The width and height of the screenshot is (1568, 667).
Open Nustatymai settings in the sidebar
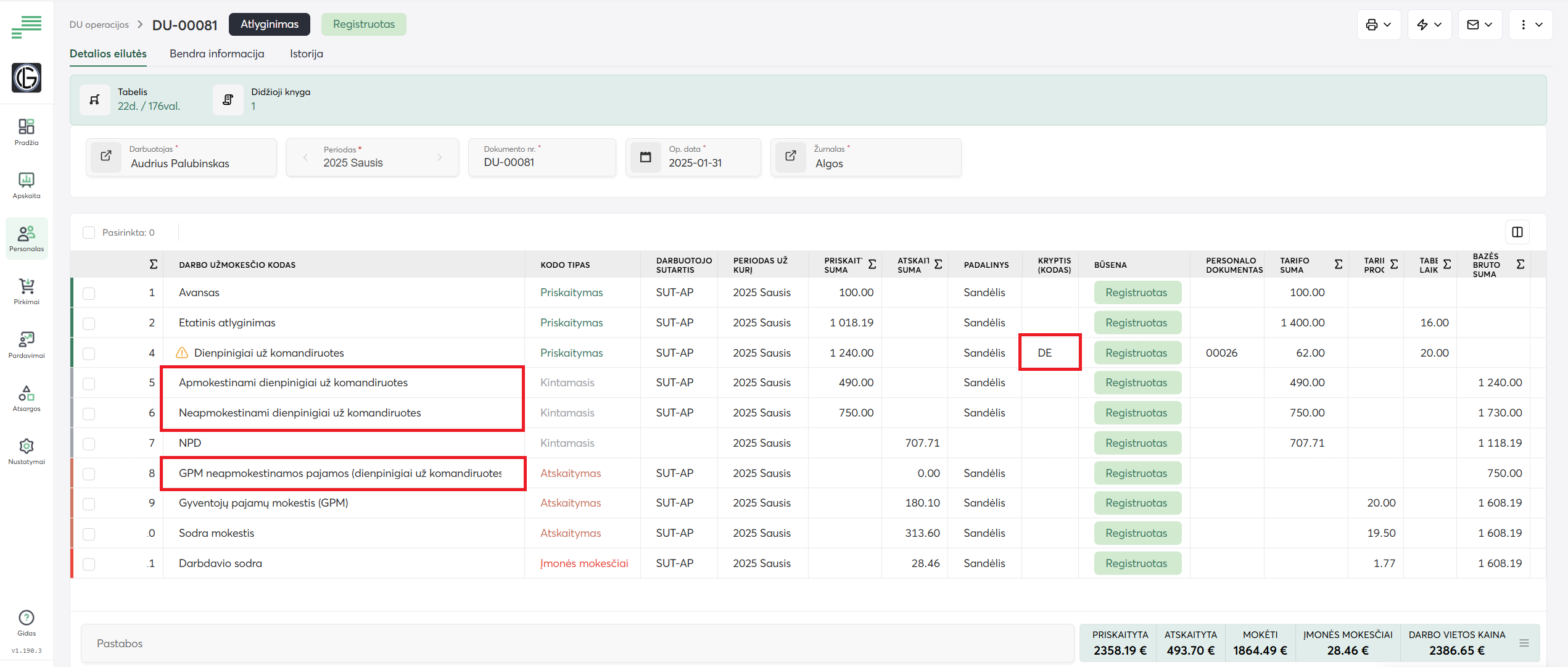click(x=27, y=447)
